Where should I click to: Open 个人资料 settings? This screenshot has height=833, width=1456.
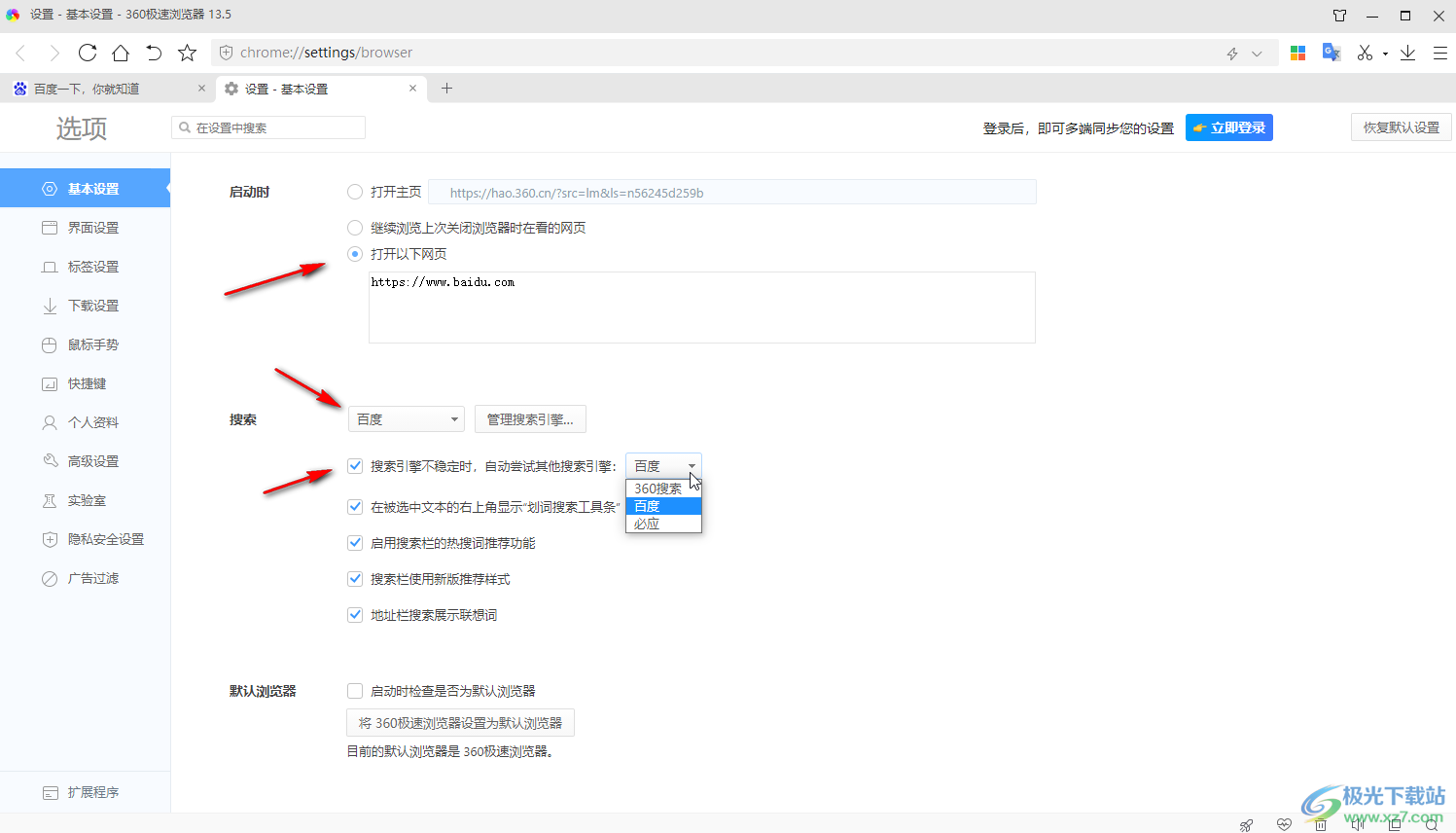(x=85, y=422)
